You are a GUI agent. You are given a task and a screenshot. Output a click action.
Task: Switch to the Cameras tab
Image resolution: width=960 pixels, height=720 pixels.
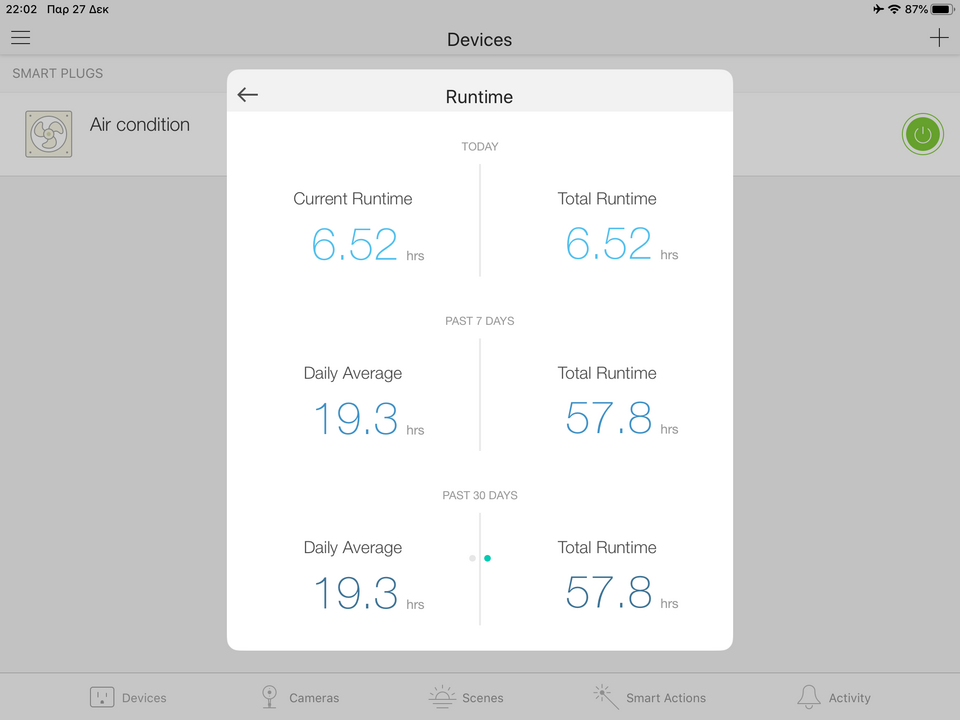[x=299, y=697]
